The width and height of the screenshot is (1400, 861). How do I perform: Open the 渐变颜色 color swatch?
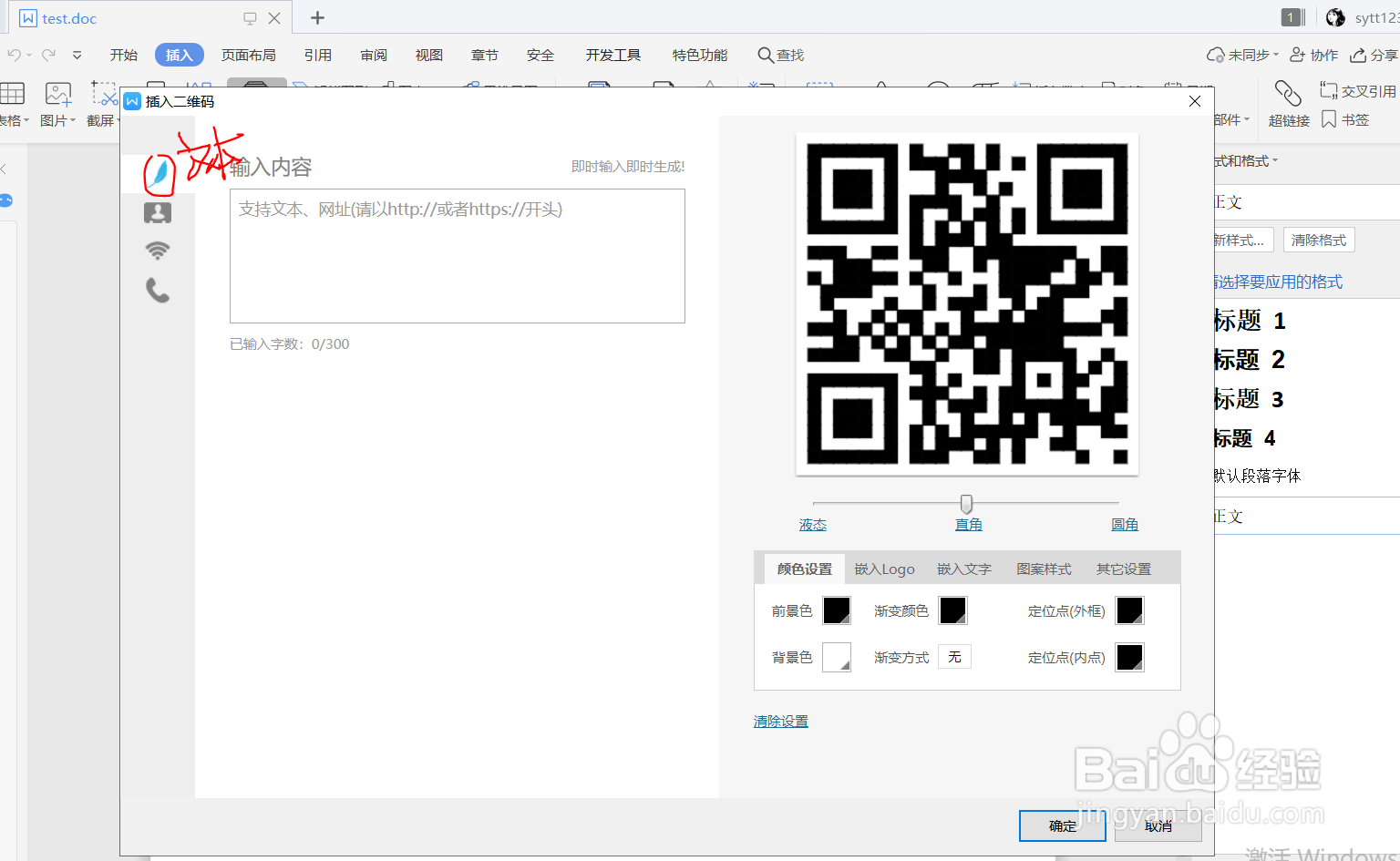pyautogui.click(x=953, y=610)
